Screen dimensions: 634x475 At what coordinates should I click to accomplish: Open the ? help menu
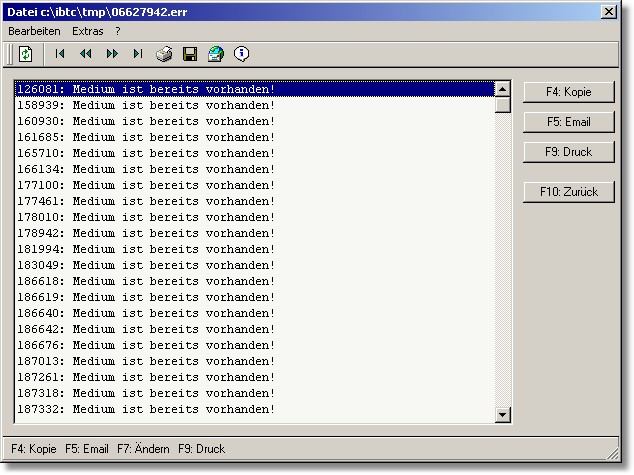click(118, 31)
